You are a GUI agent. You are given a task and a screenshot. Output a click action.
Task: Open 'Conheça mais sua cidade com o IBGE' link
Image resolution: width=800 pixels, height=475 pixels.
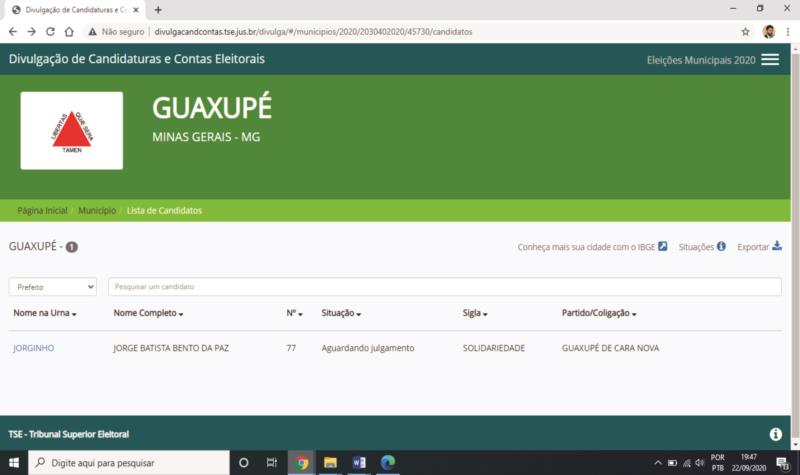coord(586,247)
